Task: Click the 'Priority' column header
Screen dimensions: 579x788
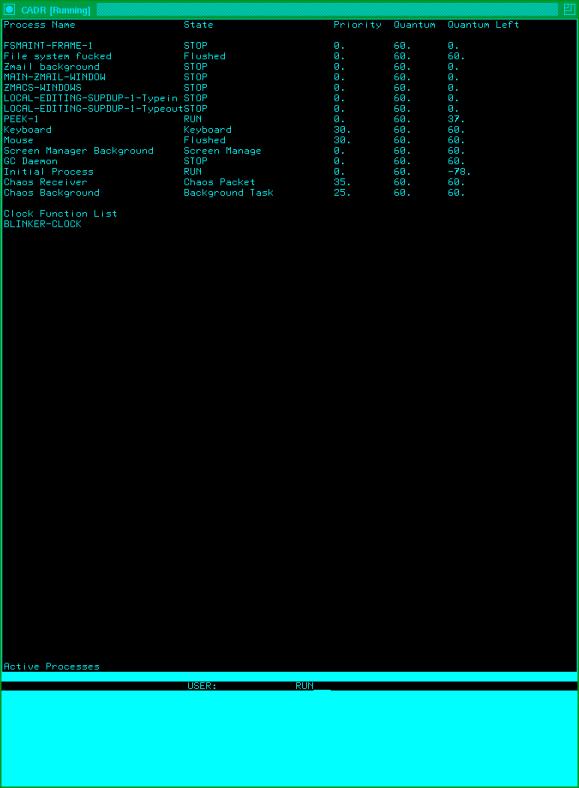Action: 357,25
